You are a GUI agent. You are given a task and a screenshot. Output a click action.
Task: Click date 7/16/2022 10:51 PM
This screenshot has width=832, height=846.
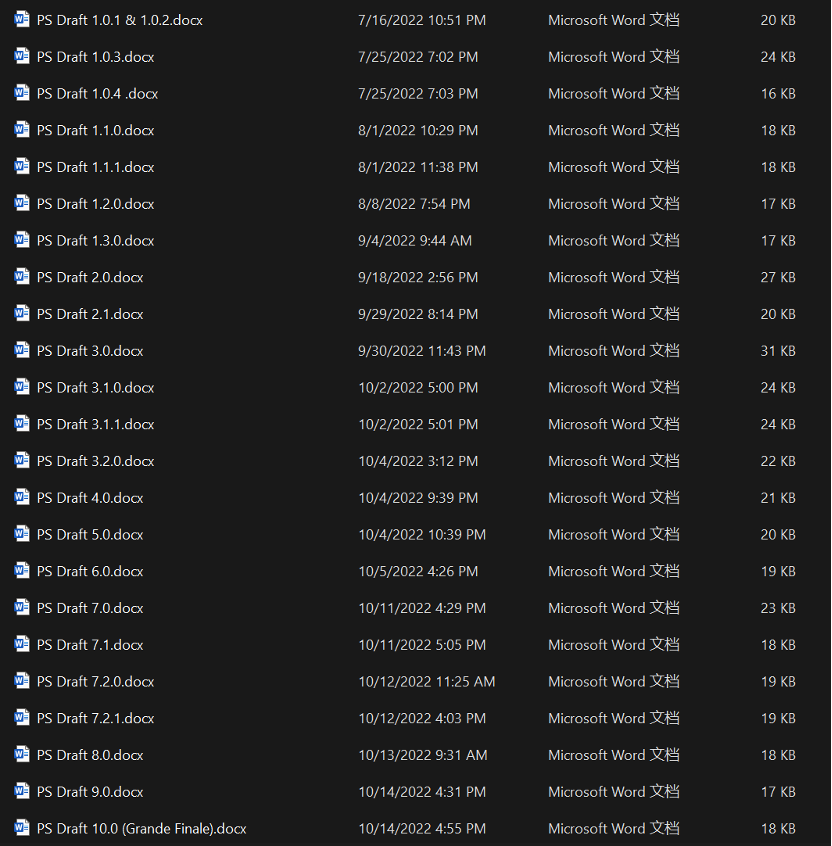tap(422, 21)
